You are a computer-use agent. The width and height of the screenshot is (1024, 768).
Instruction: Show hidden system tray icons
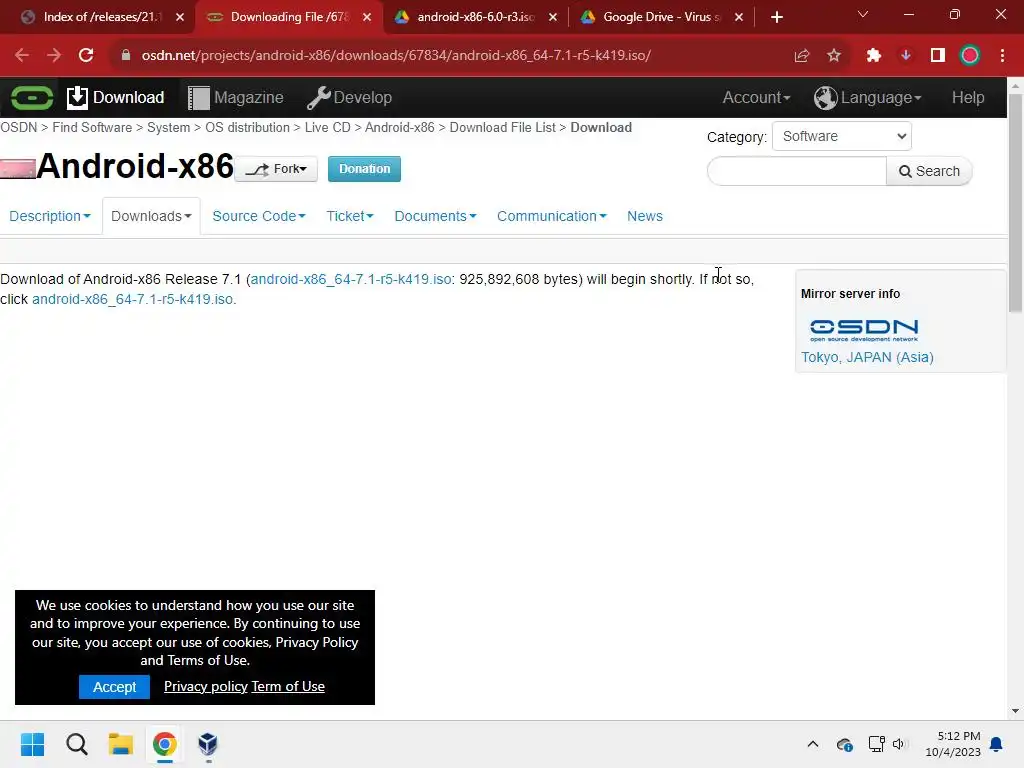click(x=812, y=744)
